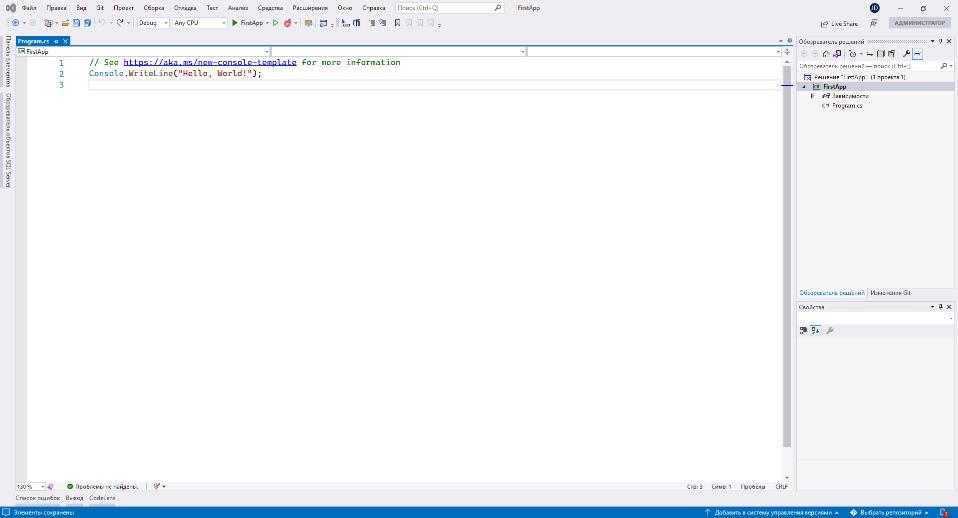Click the Undo arrow icon
The height and width of the screenshot is (518, 958).
click(x=101, y=23)
